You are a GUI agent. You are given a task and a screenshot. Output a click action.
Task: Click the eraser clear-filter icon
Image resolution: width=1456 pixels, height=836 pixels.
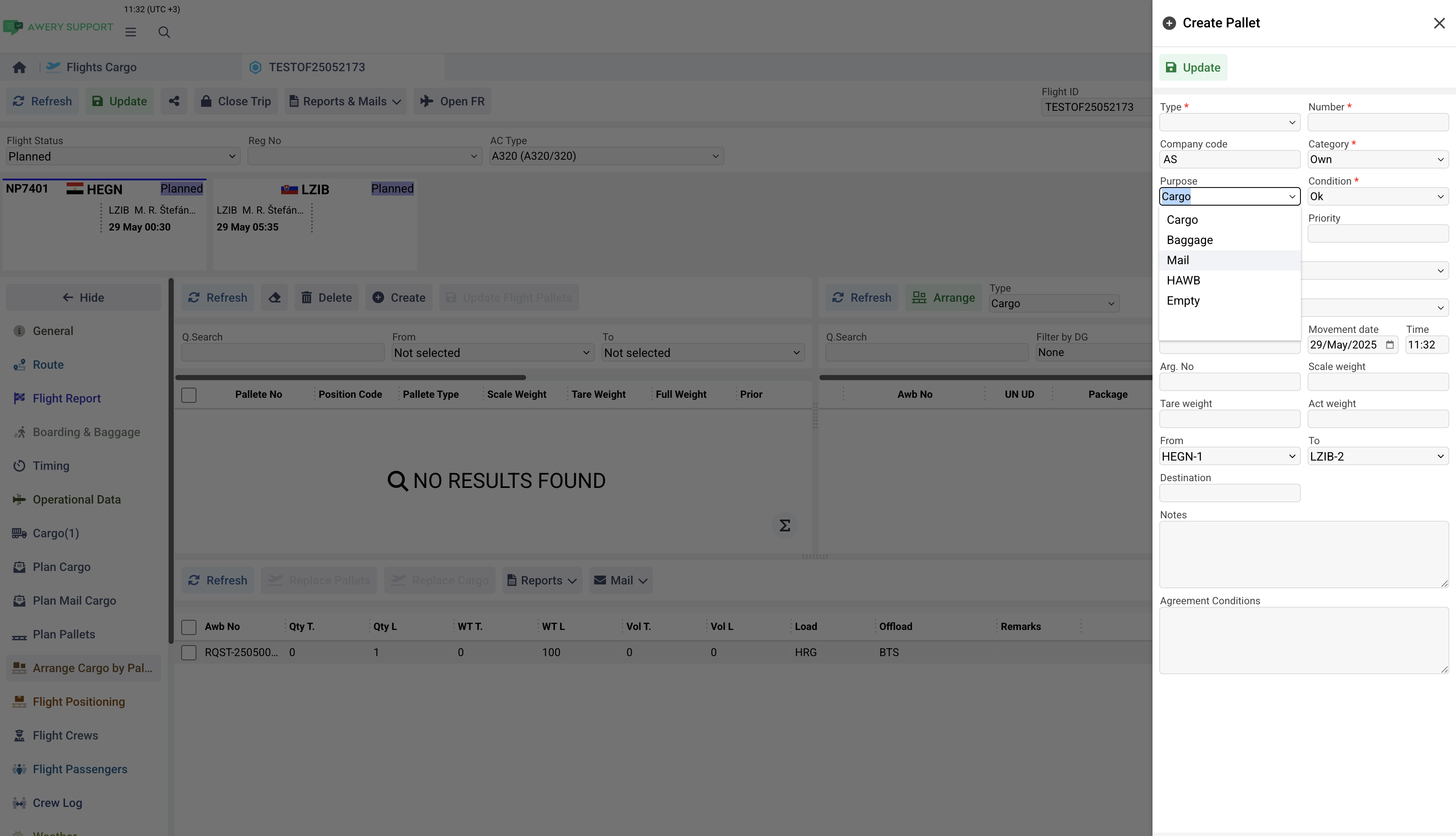tap(274, 297)
